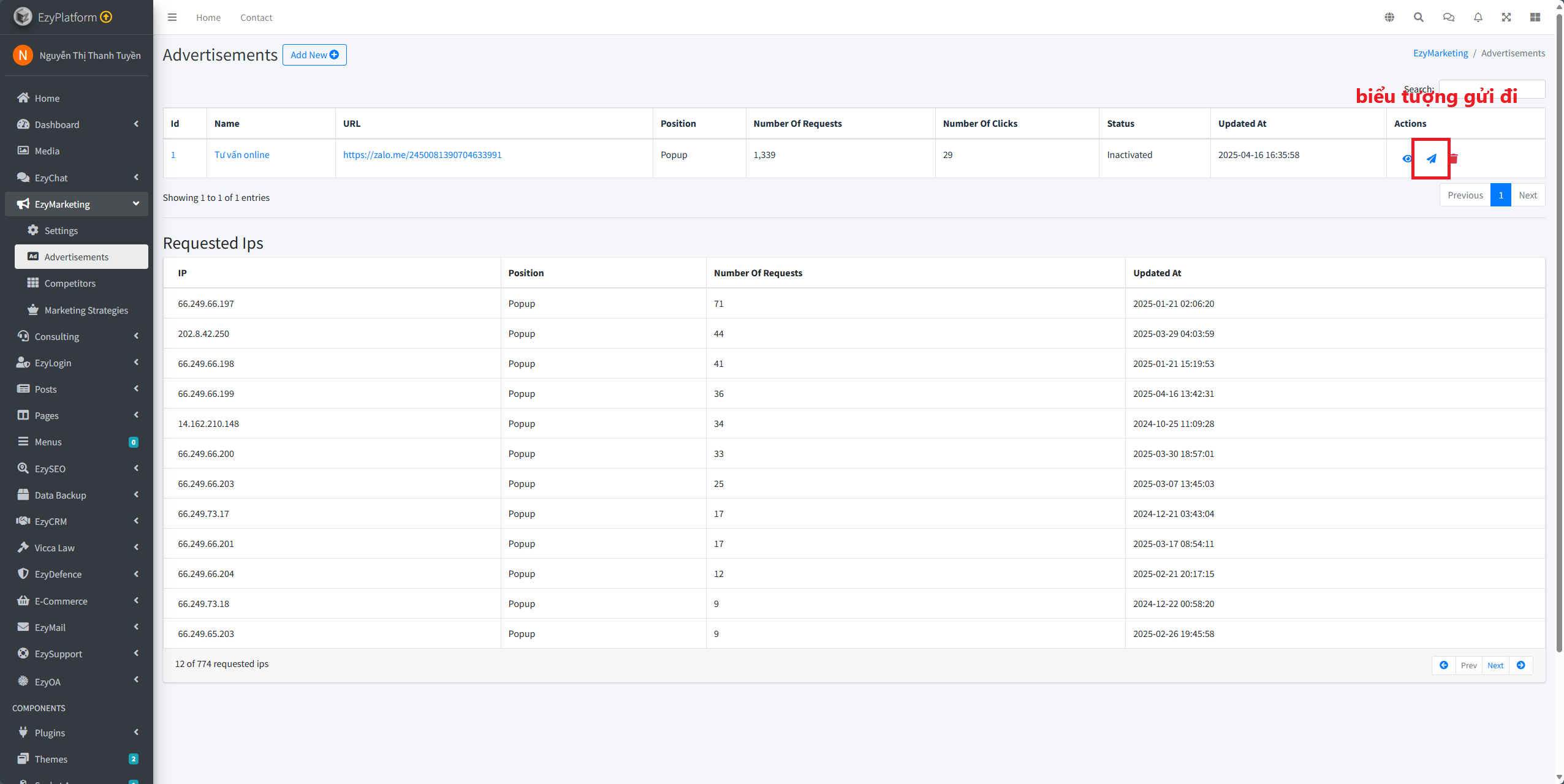Click the right arrow icon in Requested Ips pager
The width and height of the screenshot is (1564, 784).
(x=1521, y=665)
